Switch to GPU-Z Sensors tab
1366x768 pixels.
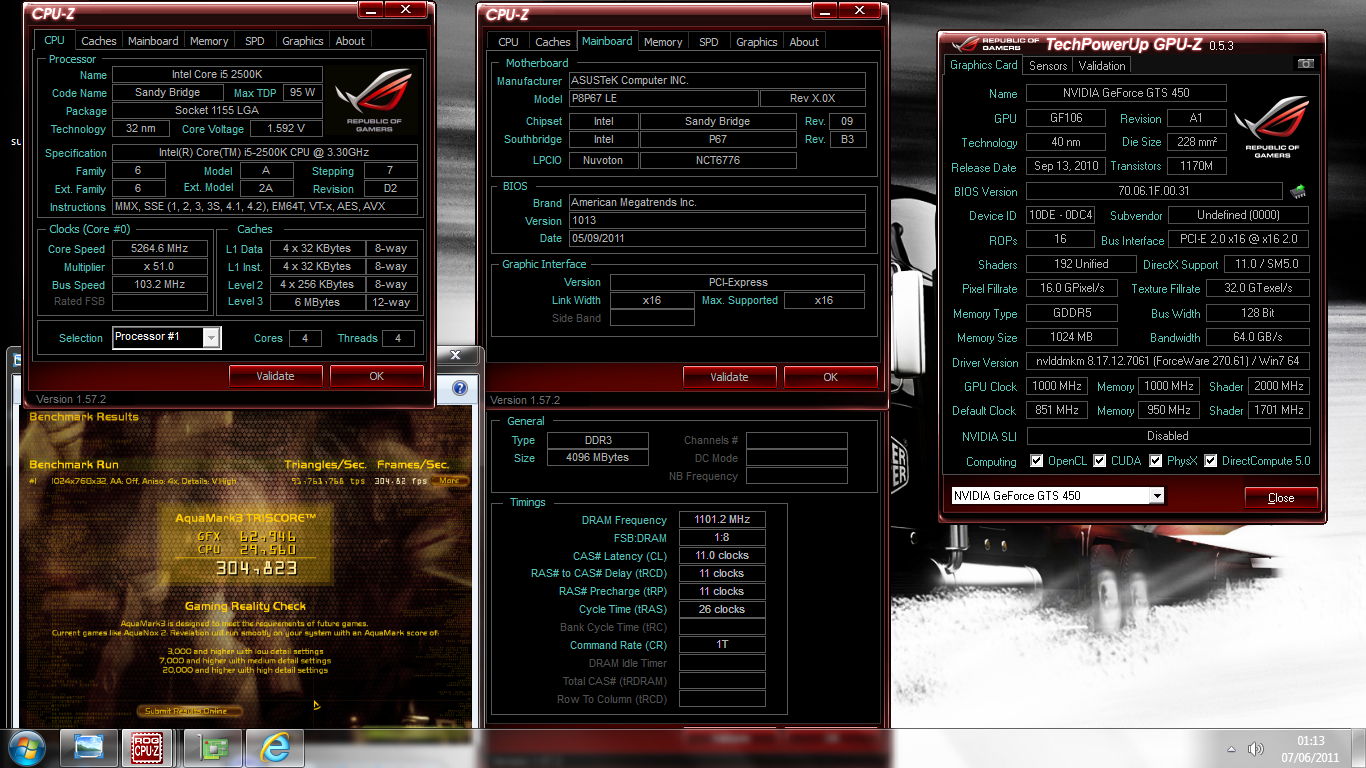point(1048,66)
